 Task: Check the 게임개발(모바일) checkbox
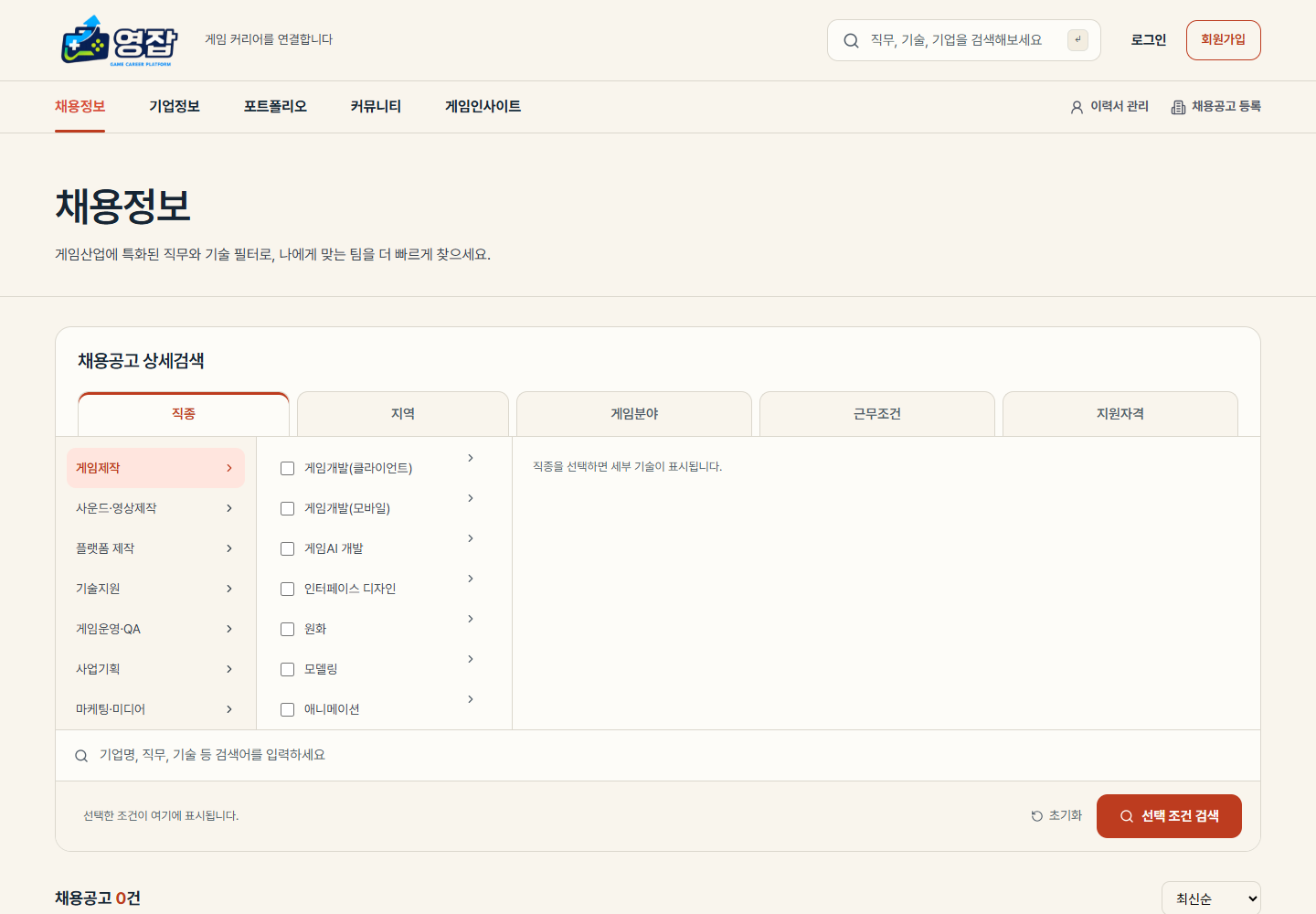287,508
